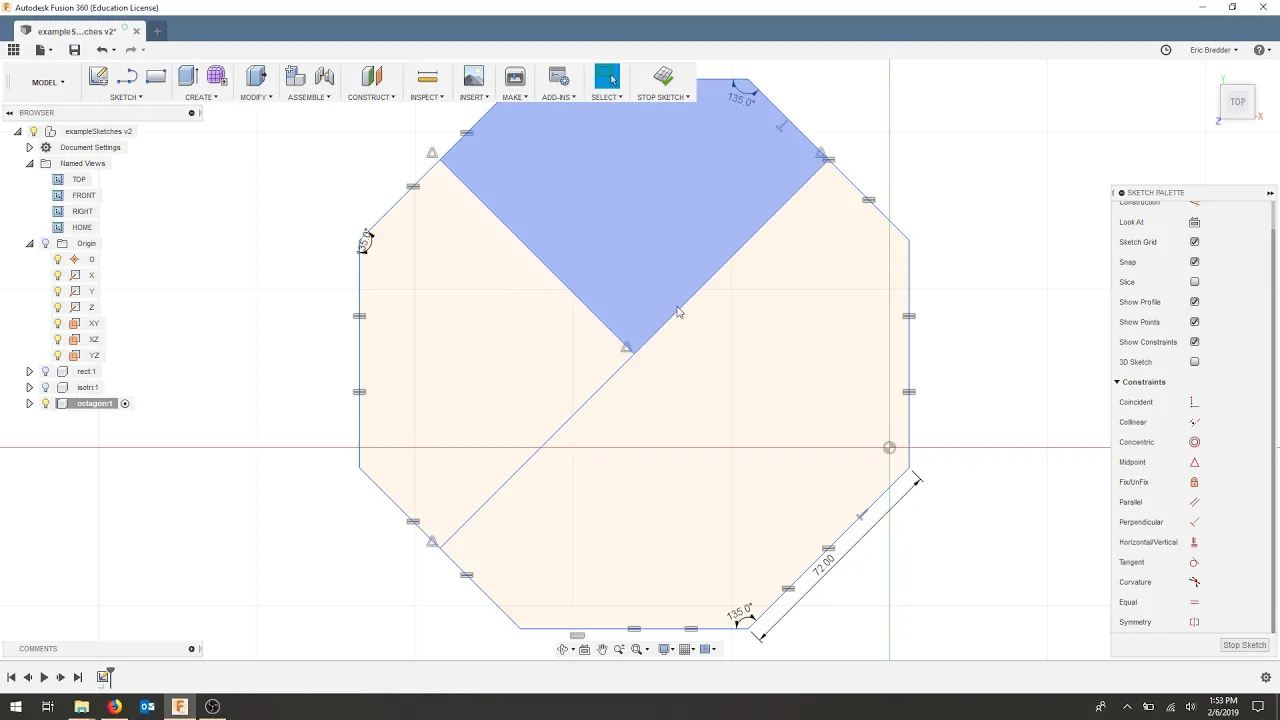
Task: Open the INSPECT menu
Action: [427, 97]
